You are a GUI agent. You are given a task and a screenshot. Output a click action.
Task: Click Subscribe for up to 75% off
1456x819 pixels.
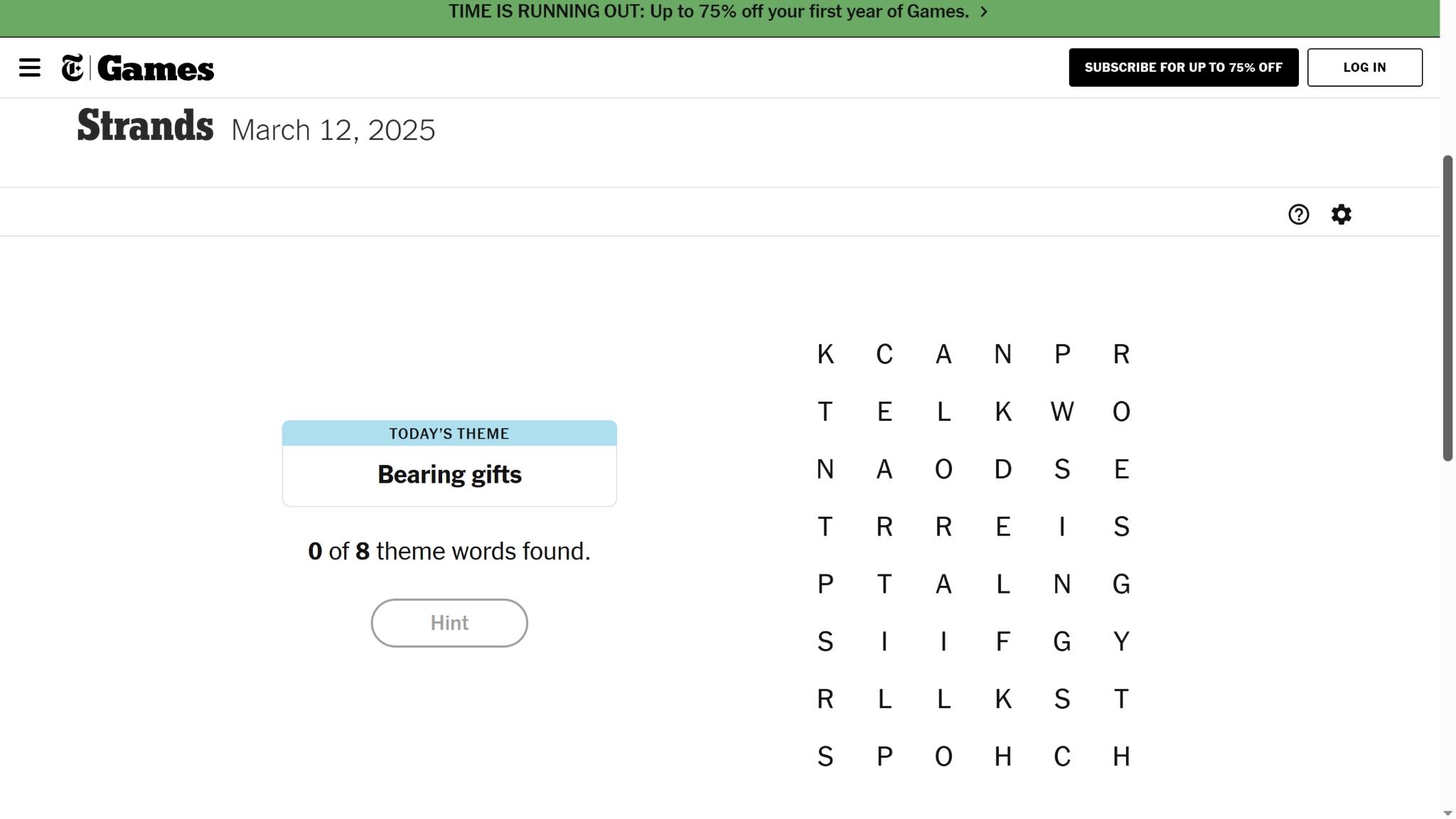tap(1183, 68)
